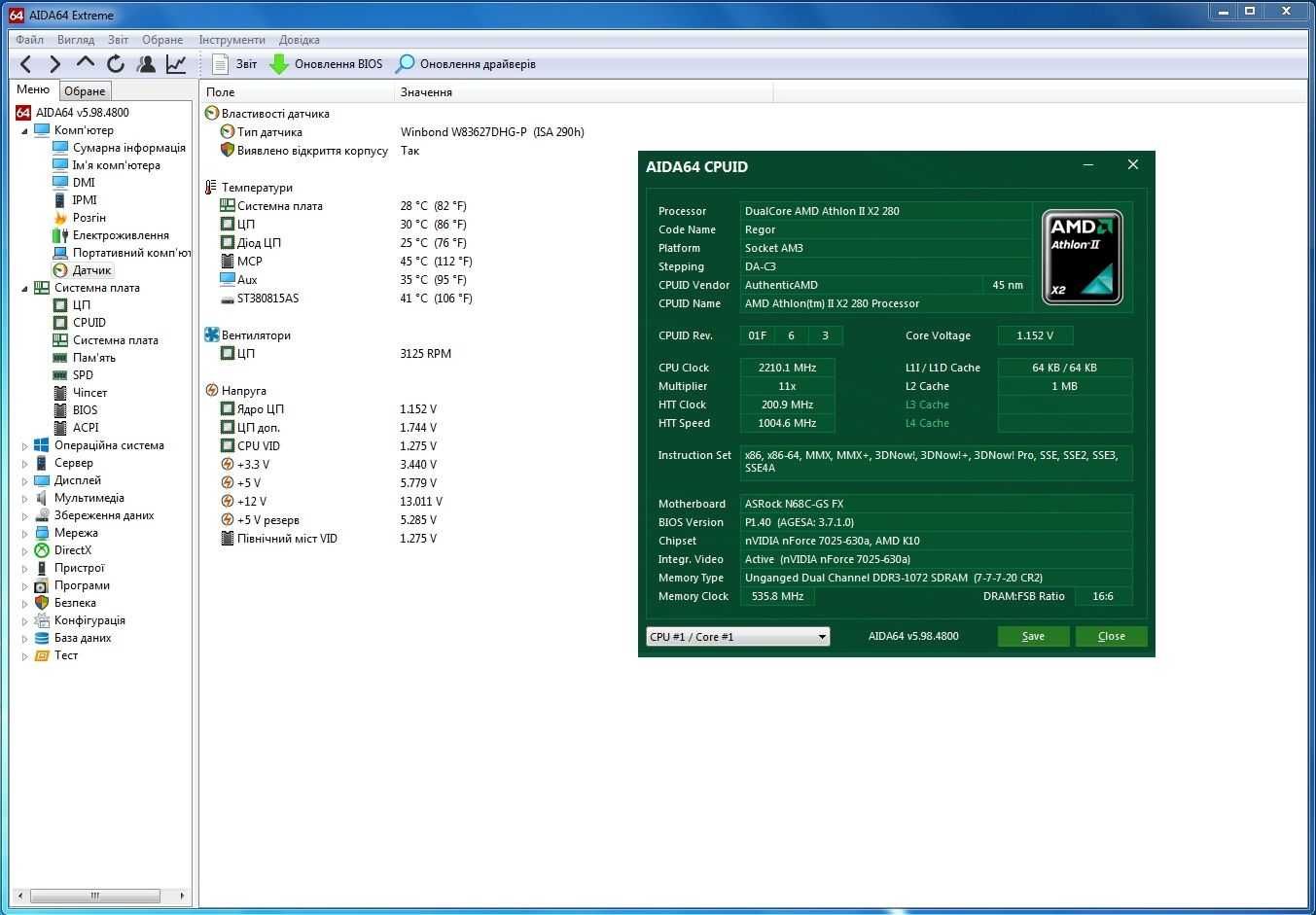
Task: Click the База даних database icon
Action: coord(42,638)
